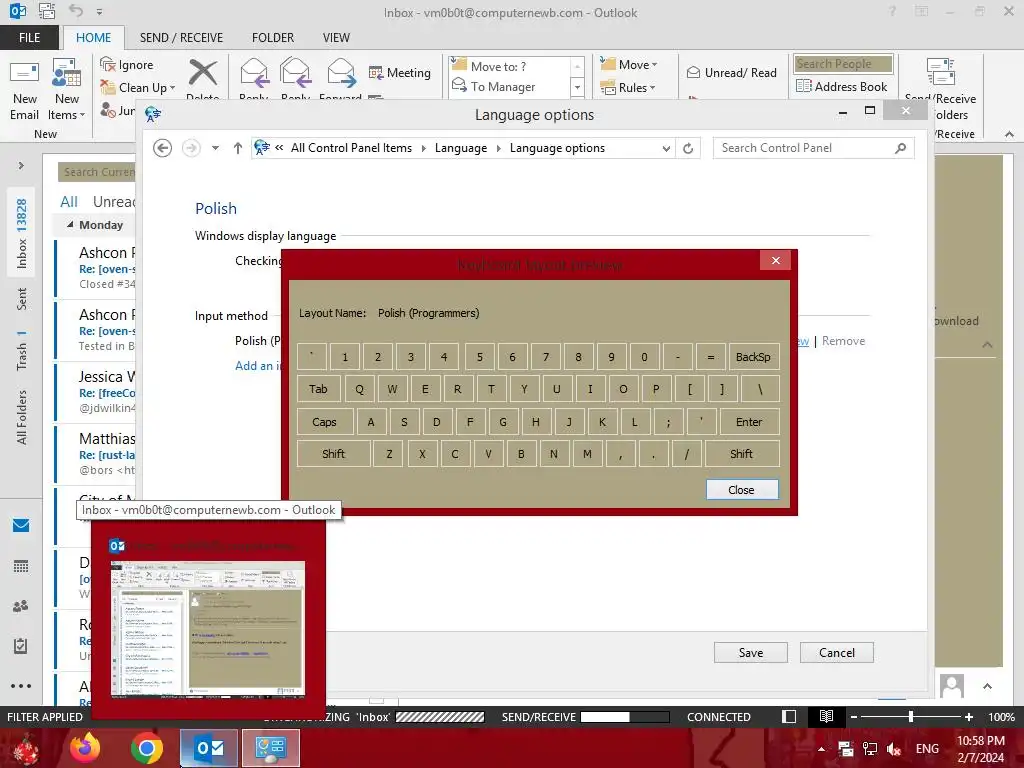1024x768 pixels.
Task: Click All Control Panel Items breadcrumb
Action: pos(351,148)
